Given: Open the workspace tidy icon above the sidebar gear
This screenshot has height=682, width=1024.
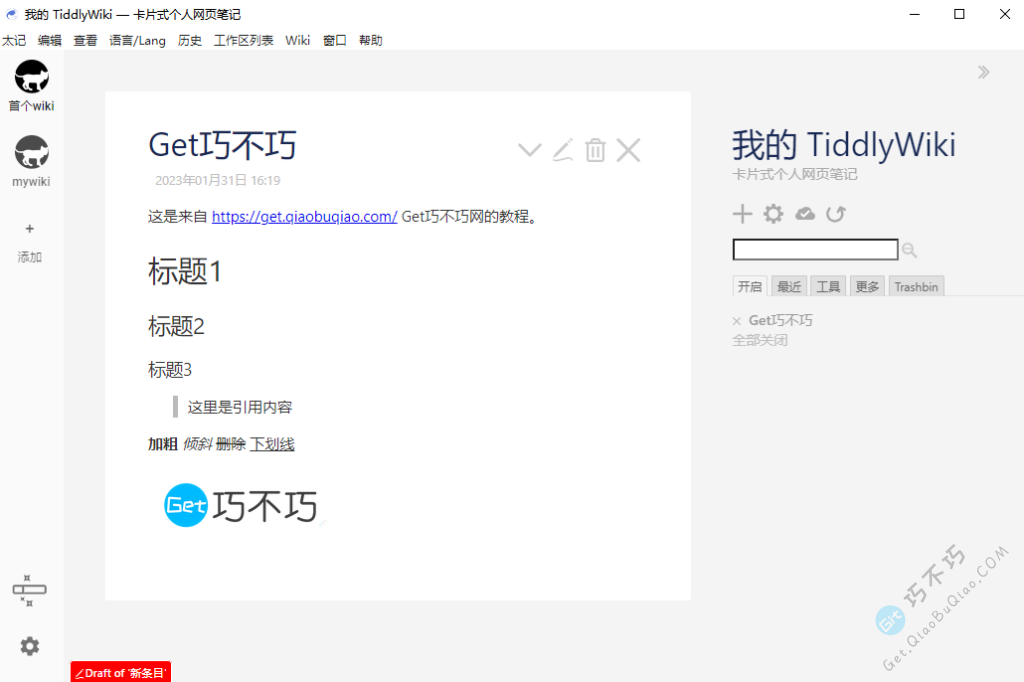Looking at the screenshot, I should coord(29,591).
